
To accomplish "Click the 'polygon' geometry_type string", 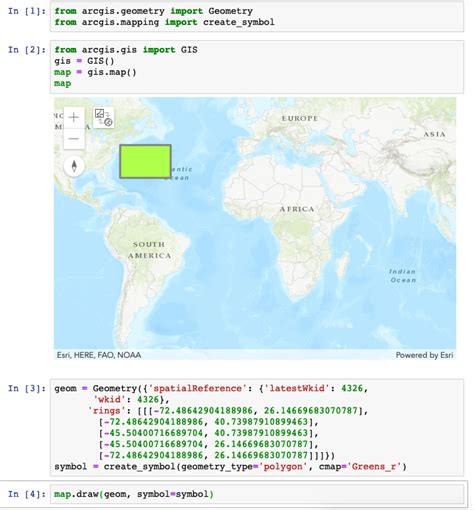I will coord(283,466).
